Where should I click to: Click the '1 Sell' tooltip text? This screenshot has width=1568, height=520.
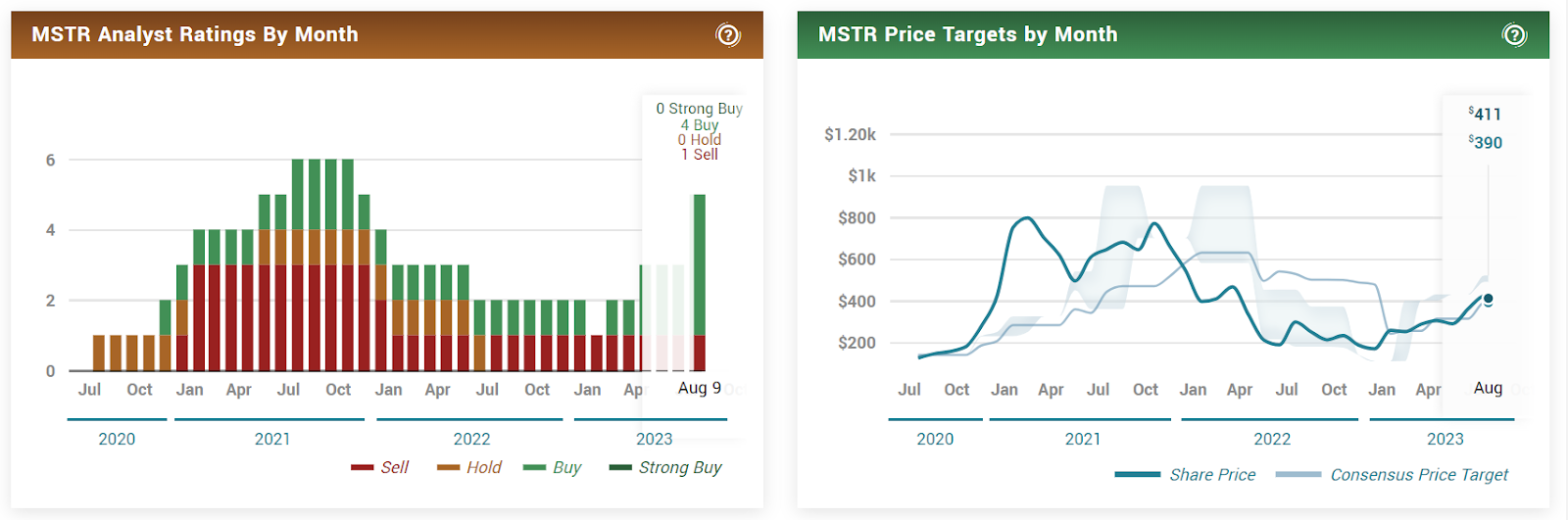click(700, 155)
